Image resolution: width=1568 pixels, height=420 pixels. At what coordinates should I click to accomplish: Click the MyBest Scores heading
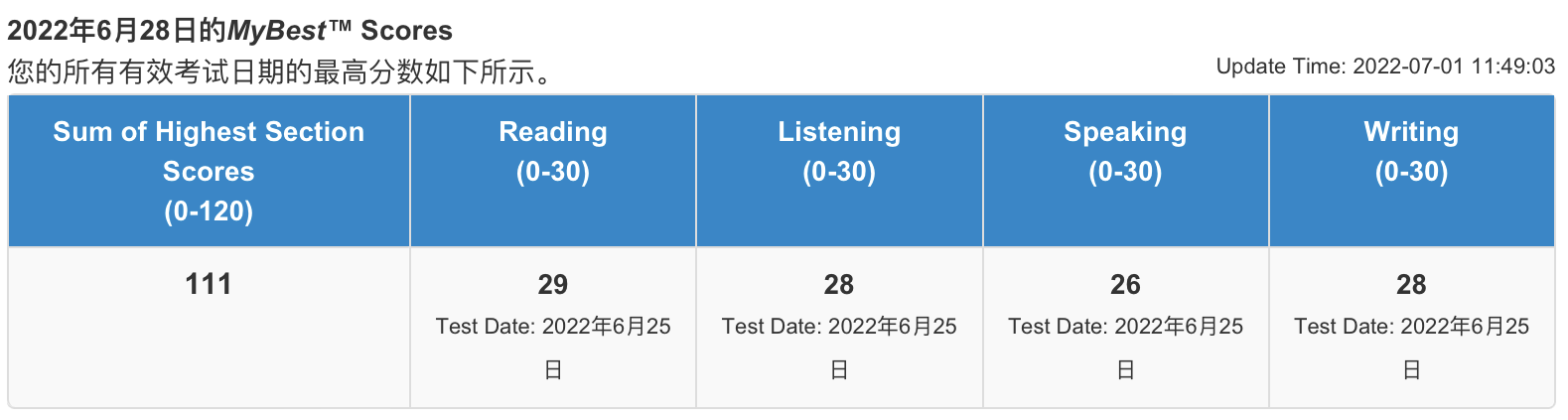229,31
